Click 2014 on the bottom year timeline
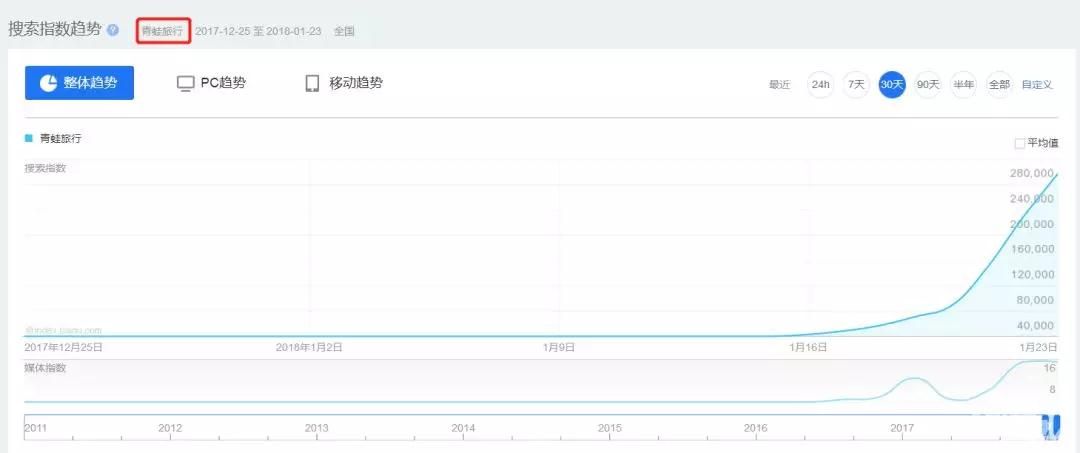The width and height of the screenshot is (1080, 453). 463,428
